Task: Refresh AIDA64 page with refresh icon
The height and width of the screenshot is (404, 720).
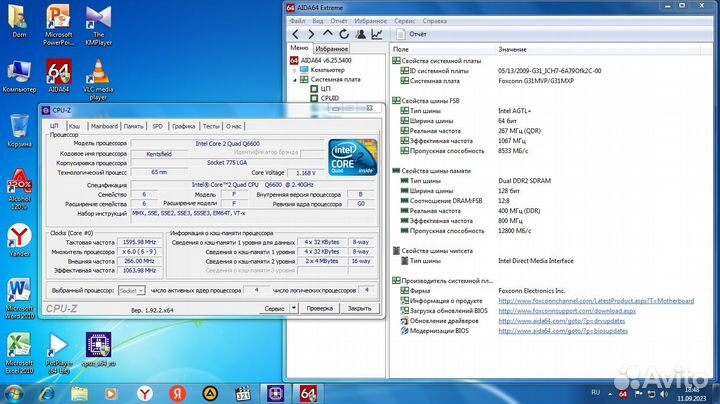Action: point(344,34)
